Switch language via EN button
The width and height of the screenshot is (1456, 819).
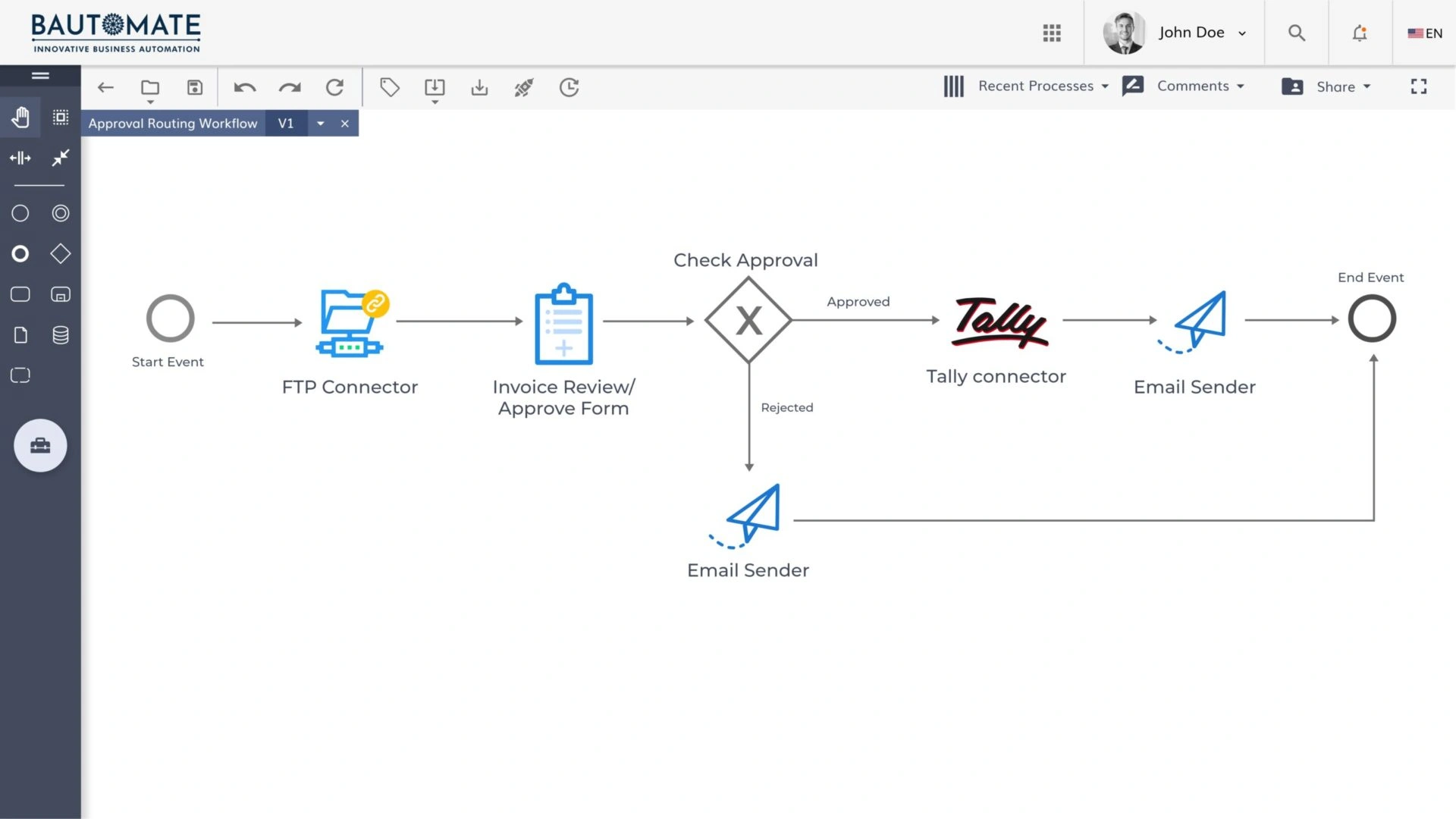1425,33
